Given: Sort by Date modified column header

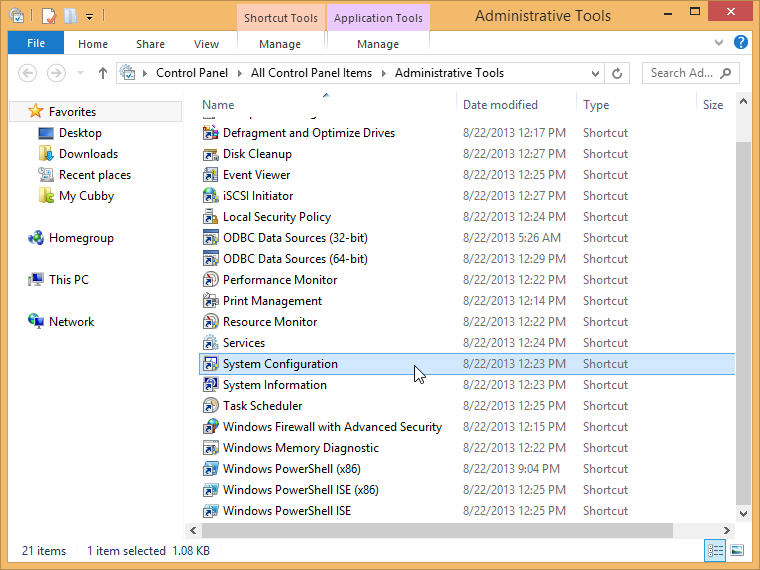Looking at the screenshot, I should coord(500,105).
